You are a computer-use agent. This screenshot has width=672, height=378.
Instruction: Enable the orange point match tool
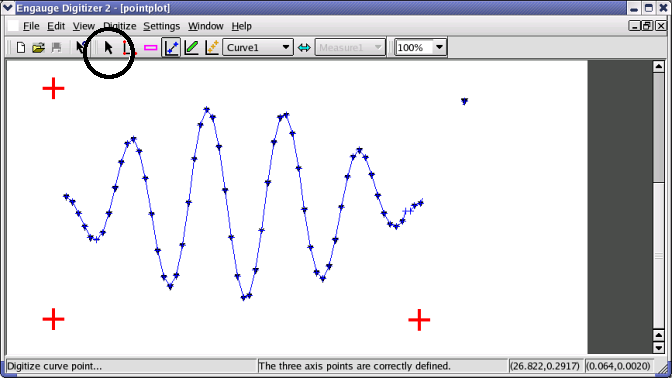(212, 48)
